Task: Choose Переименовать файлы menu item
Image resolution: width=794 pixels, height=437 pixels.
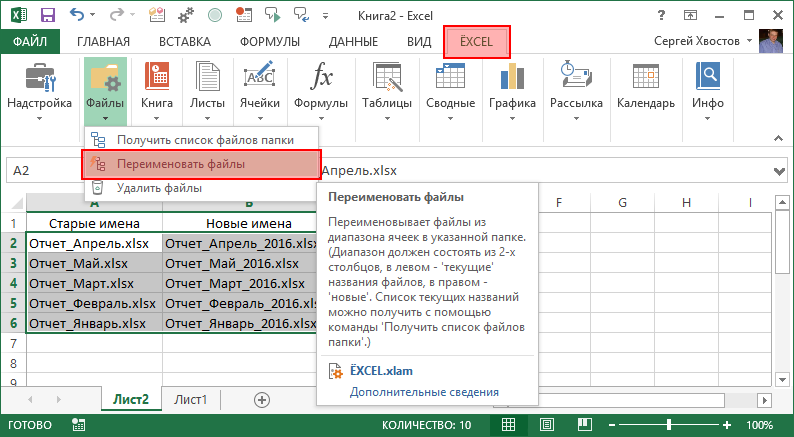Action: tap(202, 164)
